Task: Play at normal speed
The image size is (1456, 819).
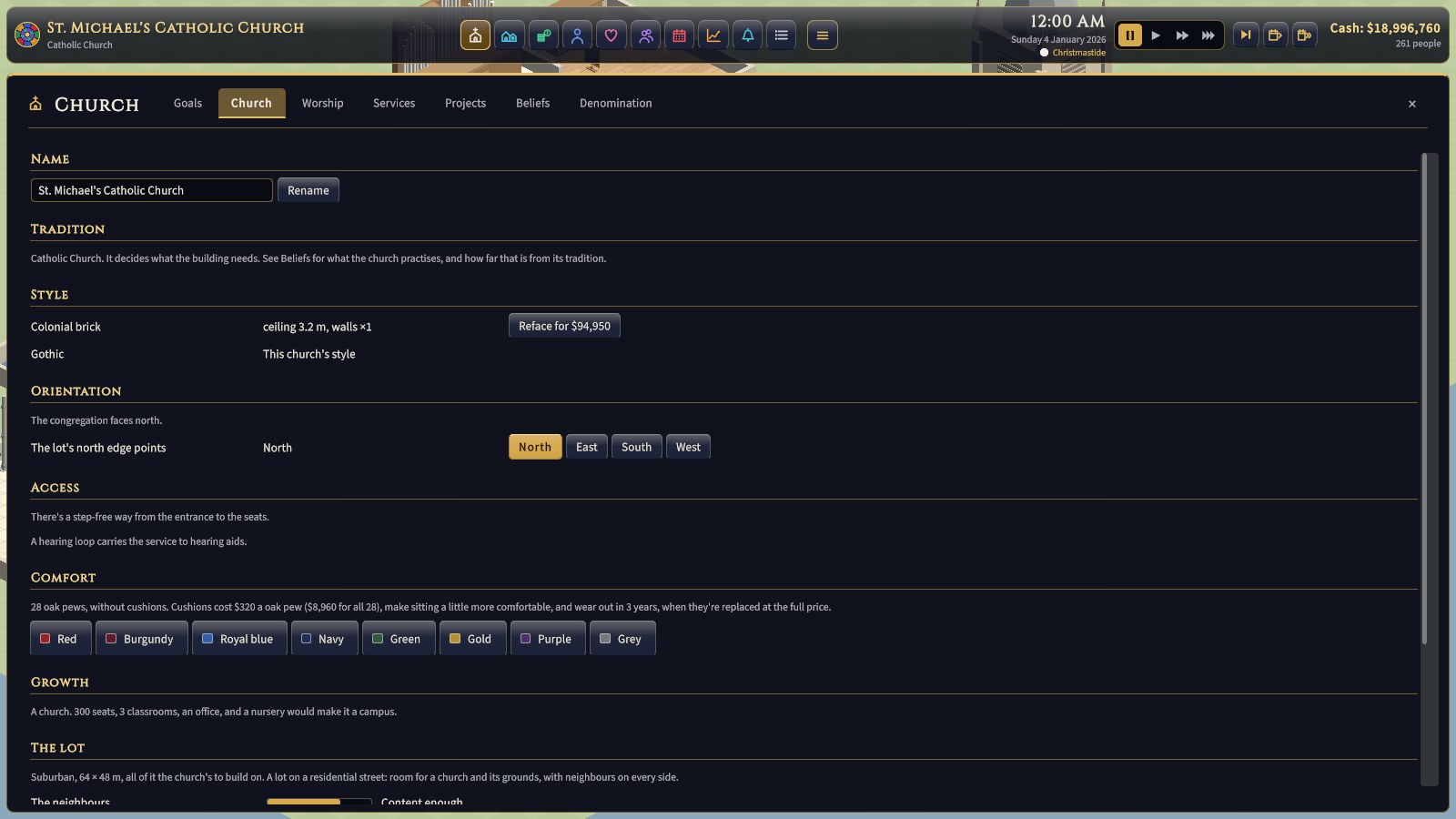Action: 1156,35
